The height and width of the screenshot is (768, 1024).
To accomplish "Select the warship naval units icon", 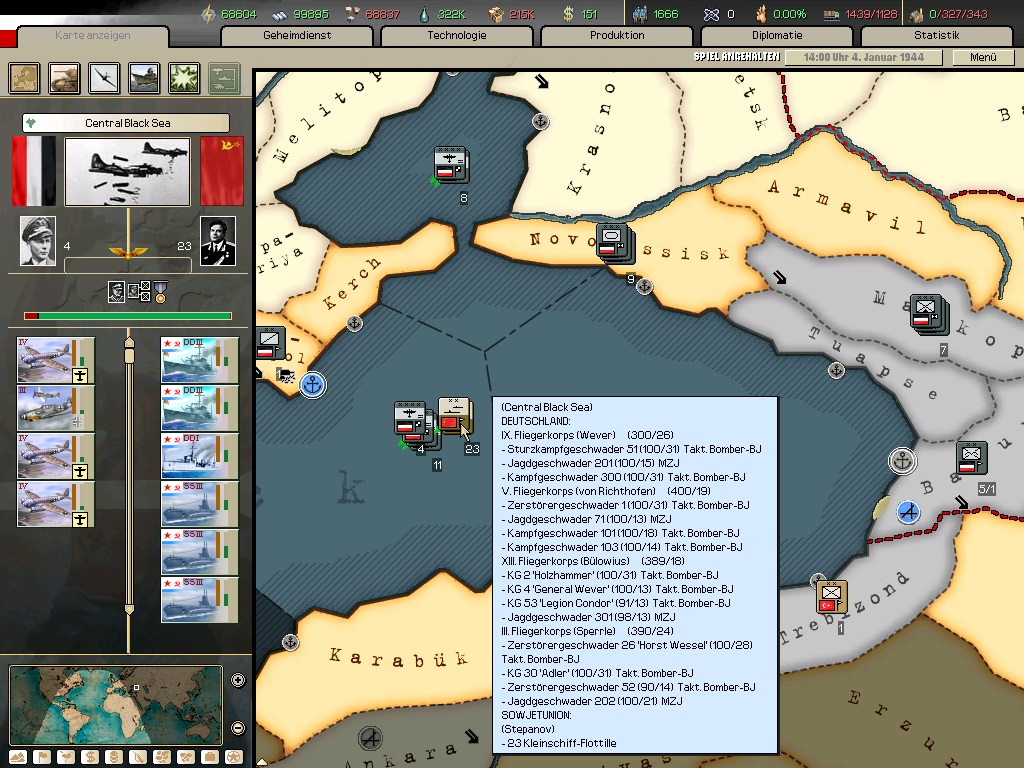I will pos(144,78).
